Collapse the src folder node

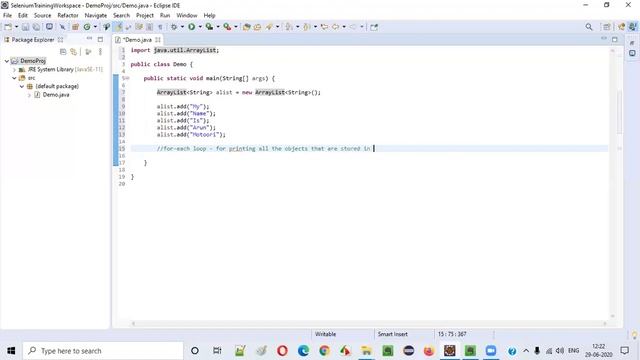coord(15,78)
